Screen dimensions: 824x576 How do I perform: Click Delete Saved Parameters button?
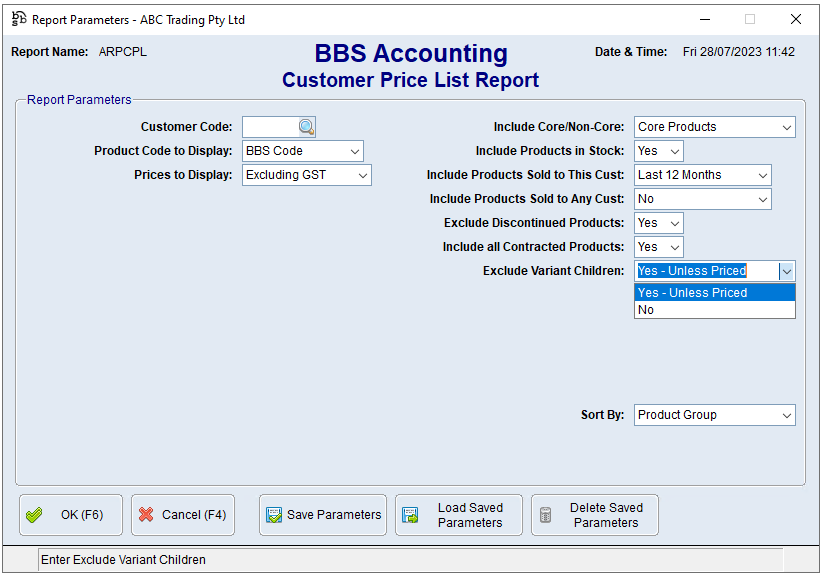594,515
